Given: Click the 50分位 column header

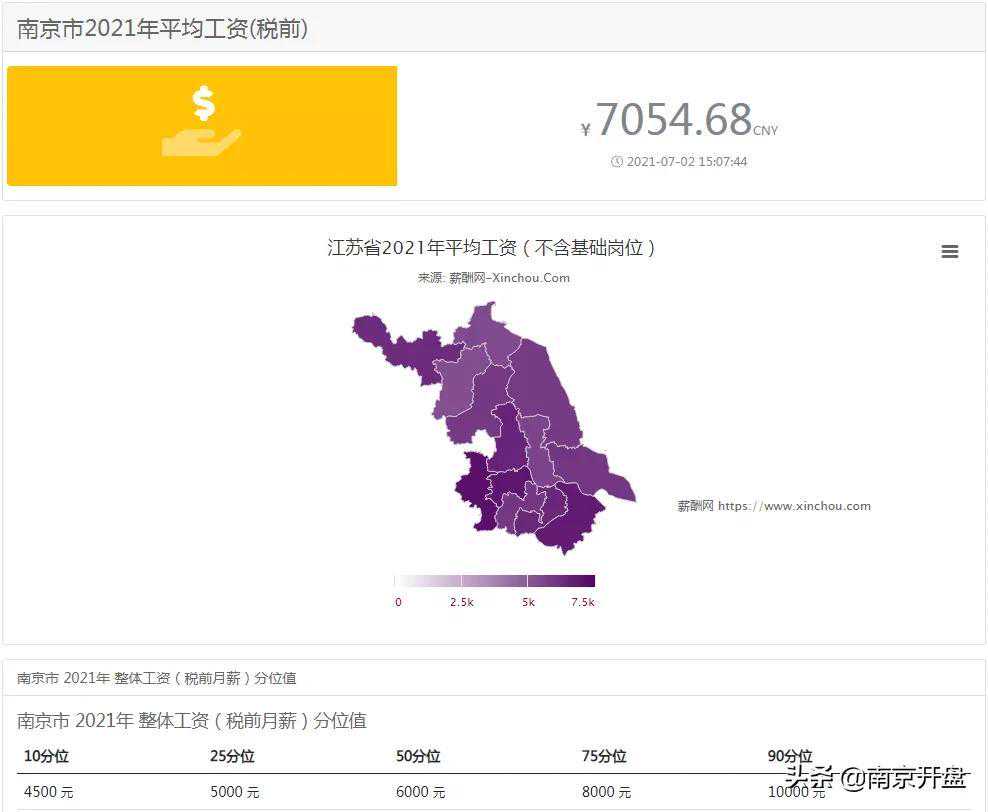Looking at the screenshot, I should (418, 757).
